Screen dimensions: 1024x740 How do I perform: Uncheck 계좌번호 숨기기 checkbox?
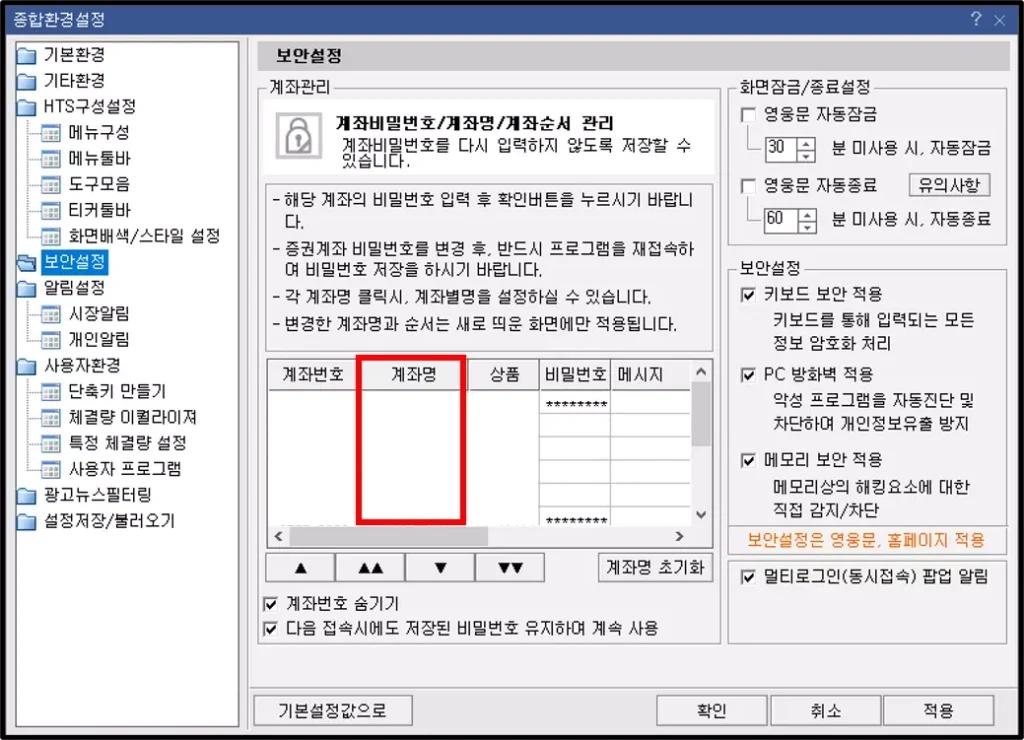point(270,604)
